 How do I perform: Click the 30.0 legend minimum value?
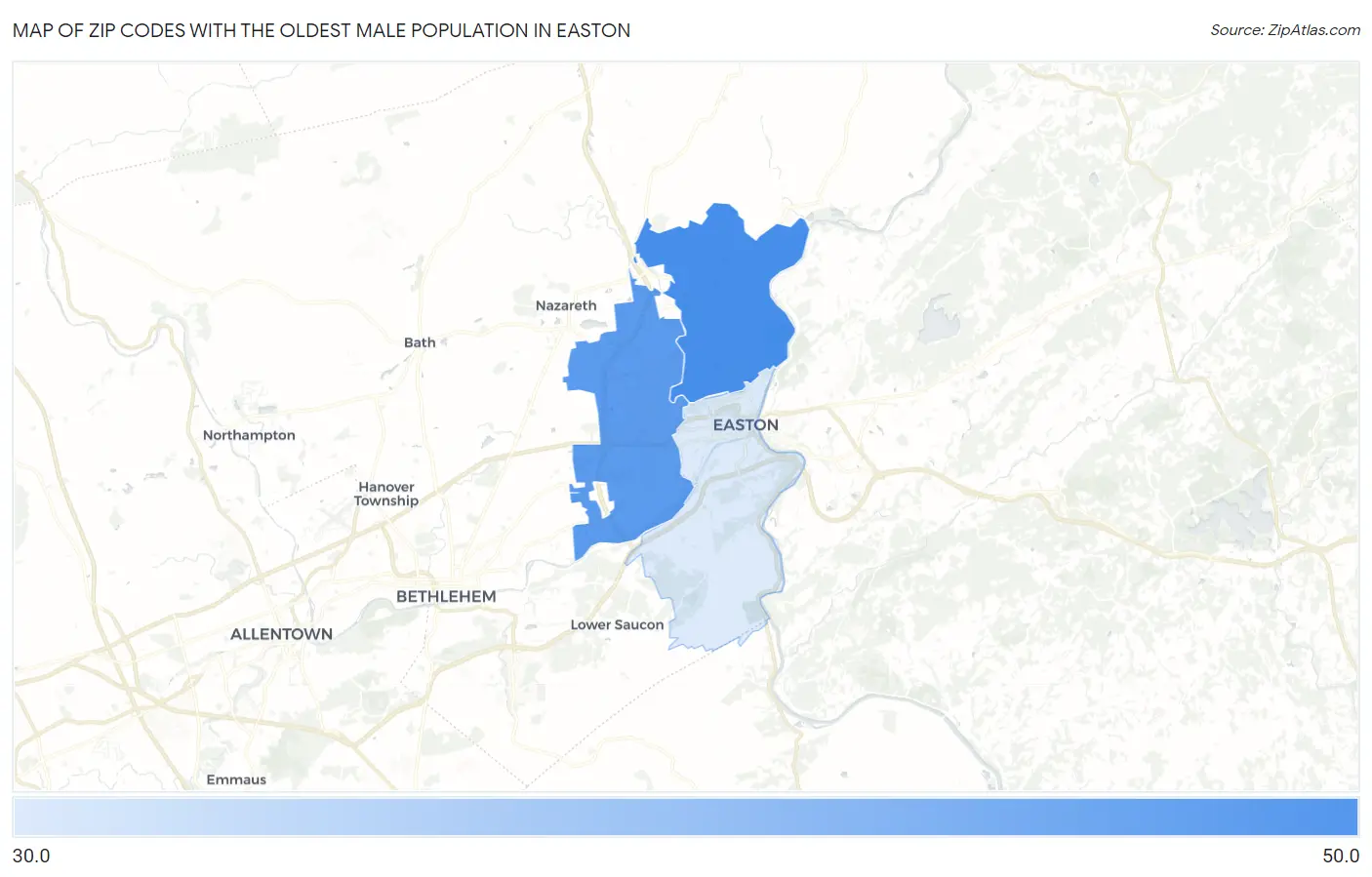tap(31, 856)
